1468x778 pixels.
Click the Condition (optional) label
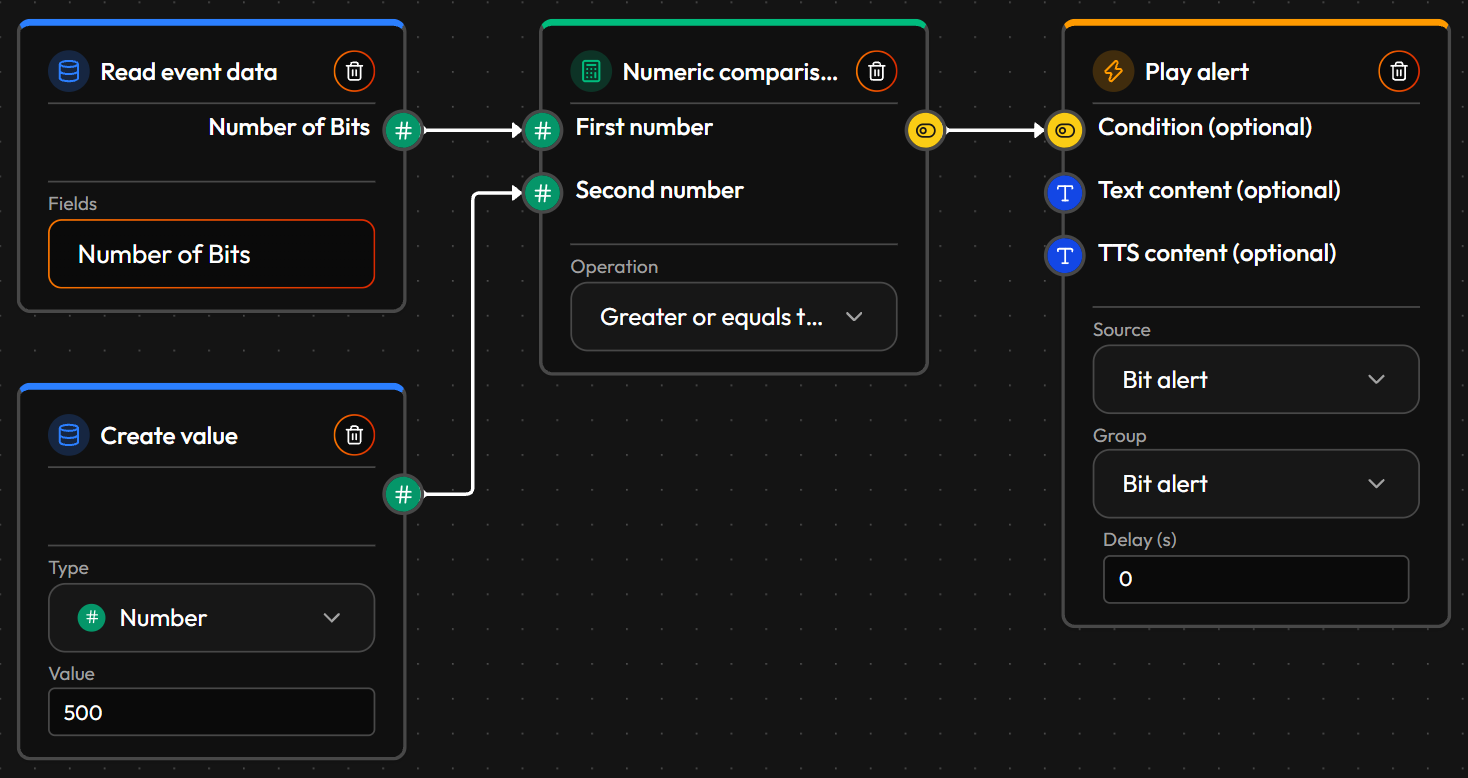(x=1205, y=127)
